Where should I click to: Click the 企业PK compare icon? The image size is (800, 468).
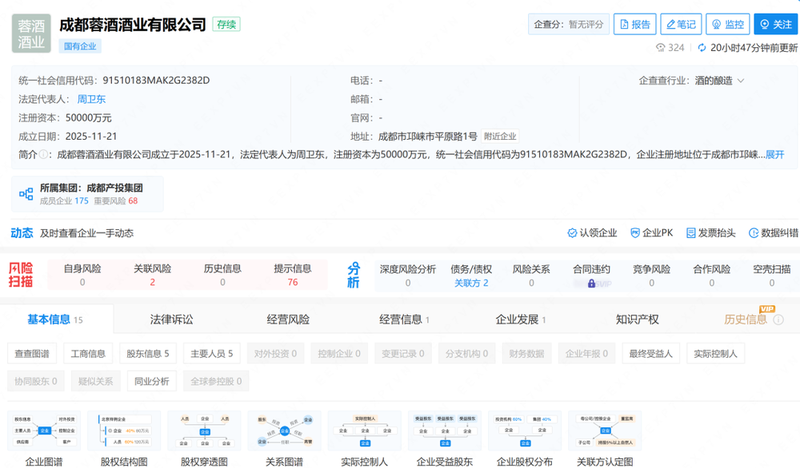[x=635, y=233]
